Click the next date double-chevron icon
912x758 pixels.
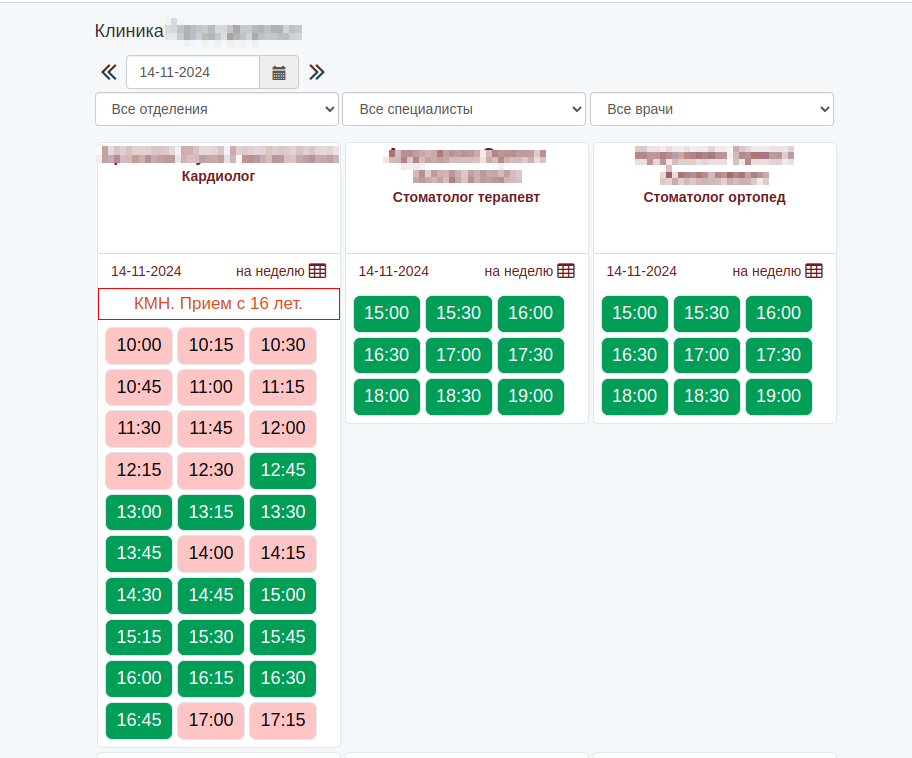click(x=317, y=72)
